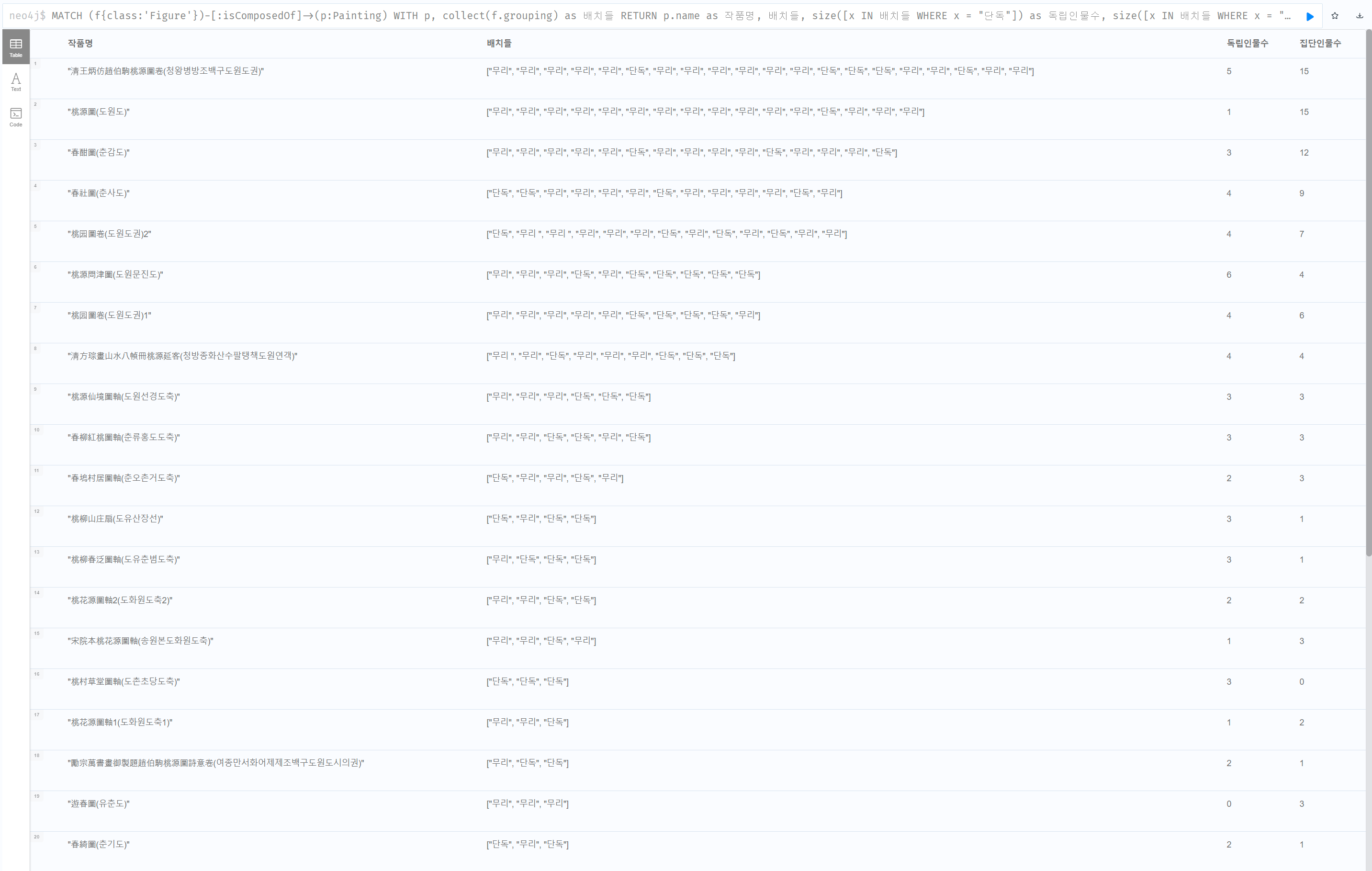Select the 春酣圖(춘감도) title cell
This screenshot has height=871, width=1372.
pos(99,152)
